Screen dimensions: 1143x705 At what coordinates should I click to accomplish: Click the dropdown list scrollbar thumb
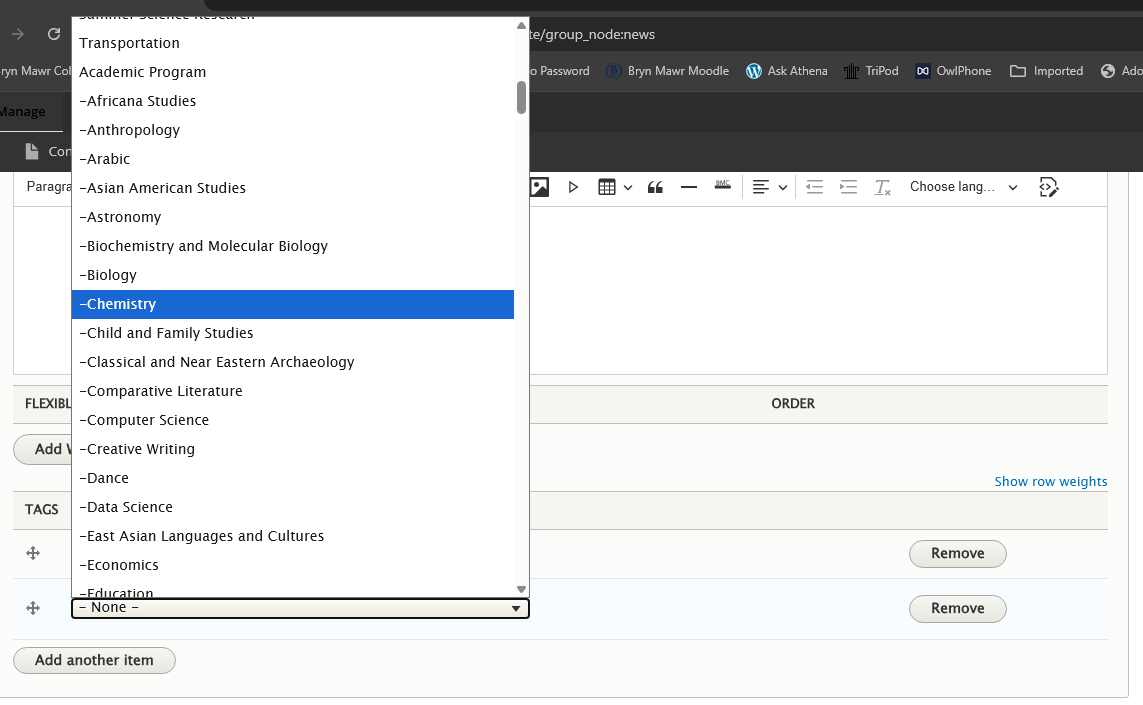[x=521, y=98]
